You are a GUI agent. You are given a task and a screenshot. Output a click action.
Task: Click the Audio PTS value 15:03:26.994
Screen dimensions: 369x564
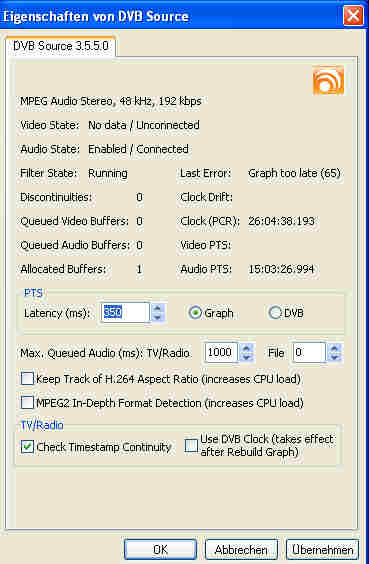(x=281, y=269)
